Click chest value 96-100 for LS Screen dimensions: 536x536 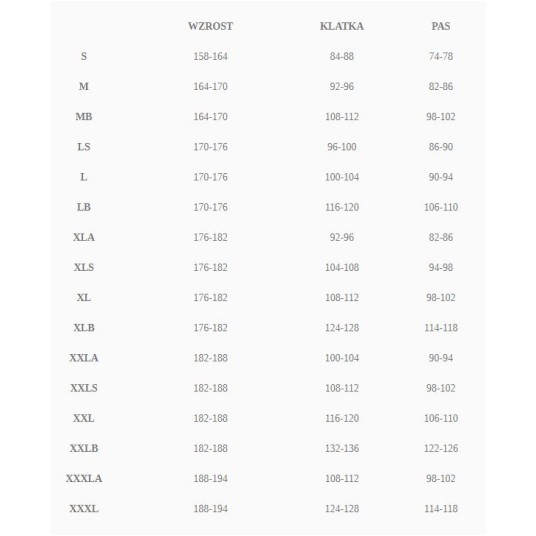click(x=342, y=147)
